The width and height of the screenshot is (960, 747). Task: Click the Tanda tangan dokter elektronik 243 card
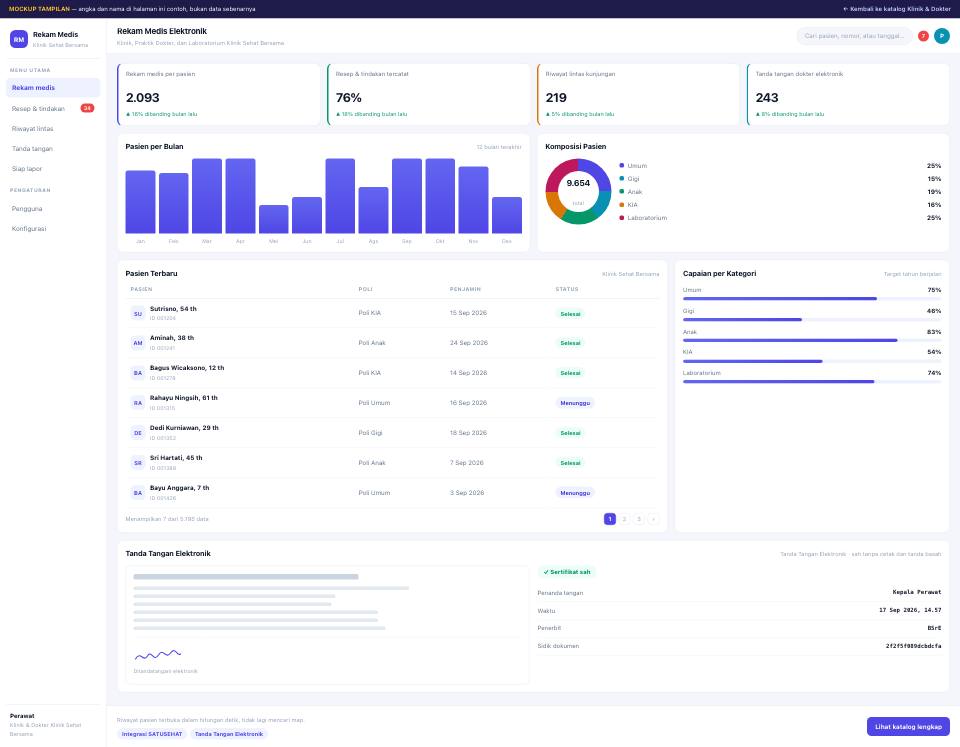(848, 94)
